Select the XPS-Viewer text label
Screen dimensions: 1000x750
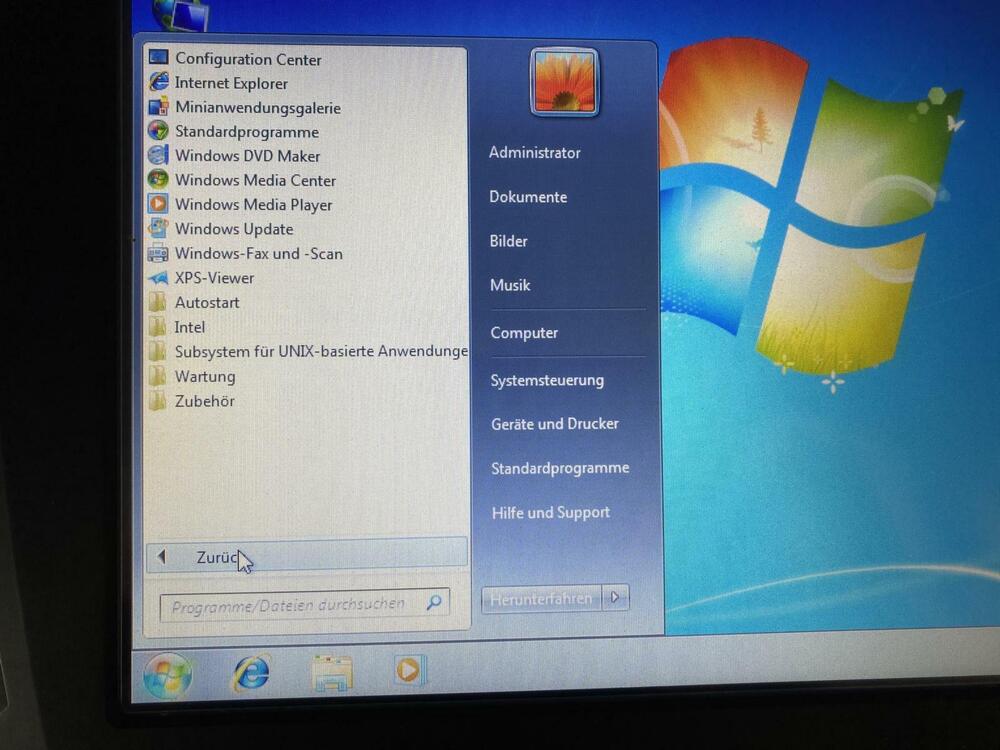(x=214, y=278)
